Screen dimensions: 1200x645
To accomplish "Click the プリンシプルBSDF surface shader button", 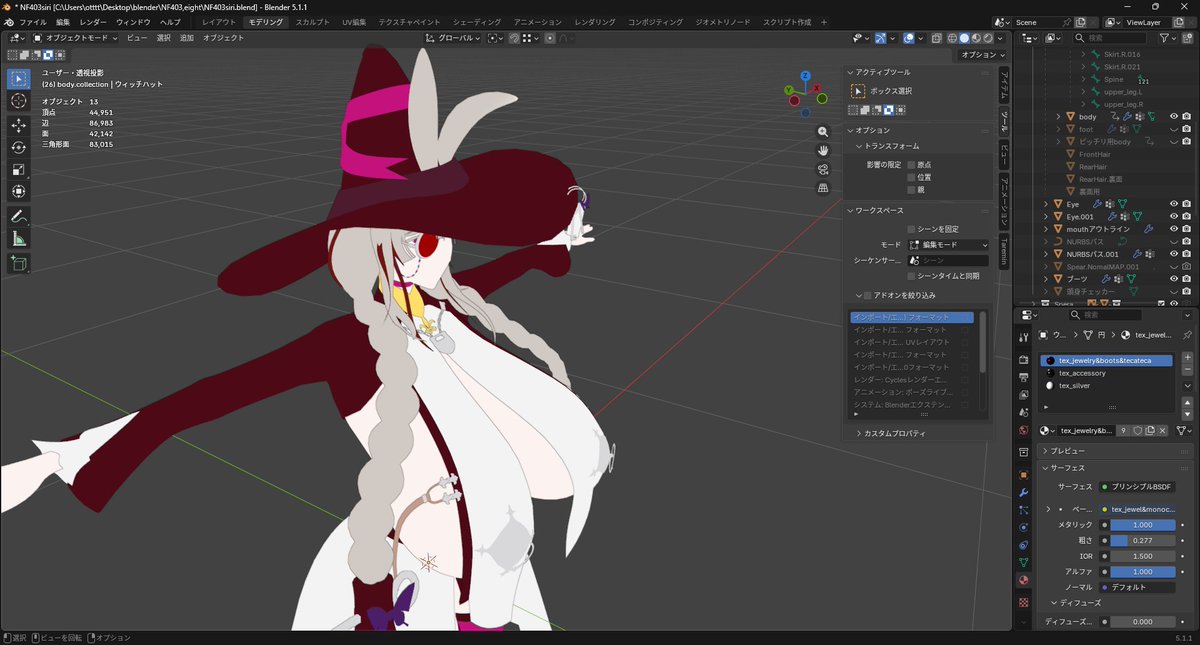I will (x=1139, y=487).
